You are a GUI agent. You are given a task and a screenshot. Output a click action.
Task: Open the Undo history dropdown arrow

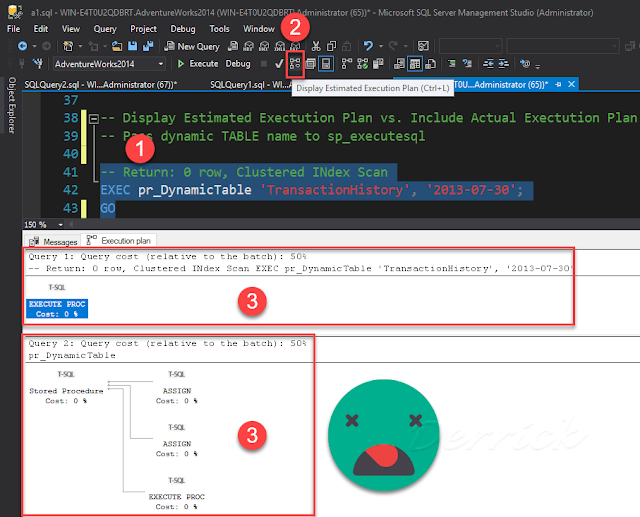tap(381, 46)
